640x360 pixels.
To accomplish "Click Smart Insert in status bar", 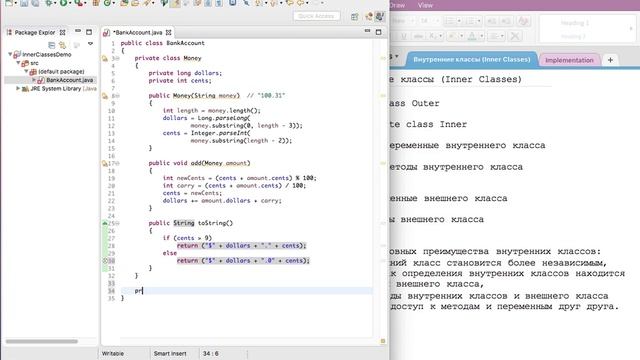I will click(x=170, y=353).
